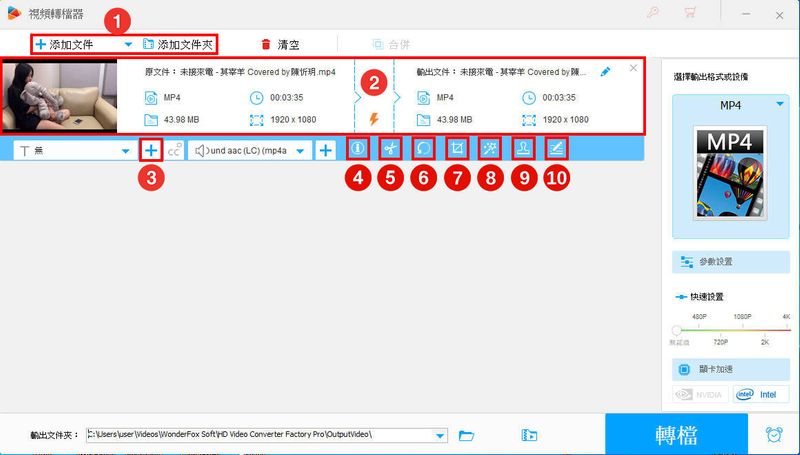The height and width of the screenshot is (455, 800).
Task: Select the NVIDIA acceleration option
Action: tap(700, 394)
